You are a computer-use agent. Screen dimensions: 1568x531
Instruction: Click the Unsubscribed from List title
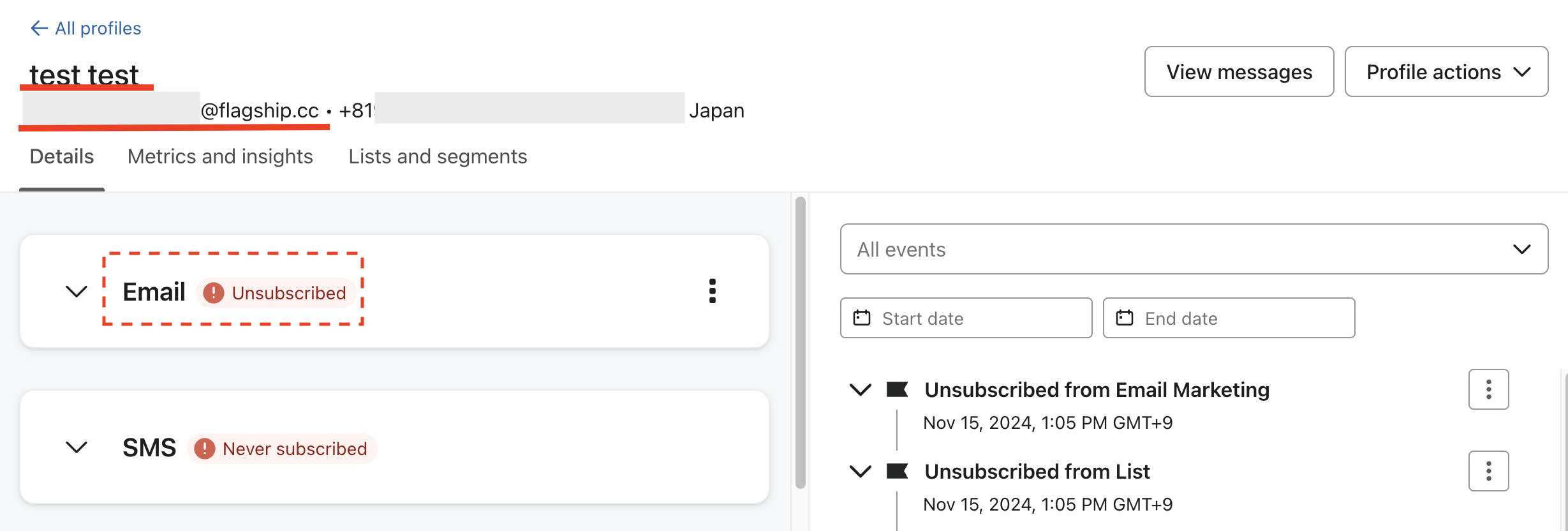tap(1037, 471)
